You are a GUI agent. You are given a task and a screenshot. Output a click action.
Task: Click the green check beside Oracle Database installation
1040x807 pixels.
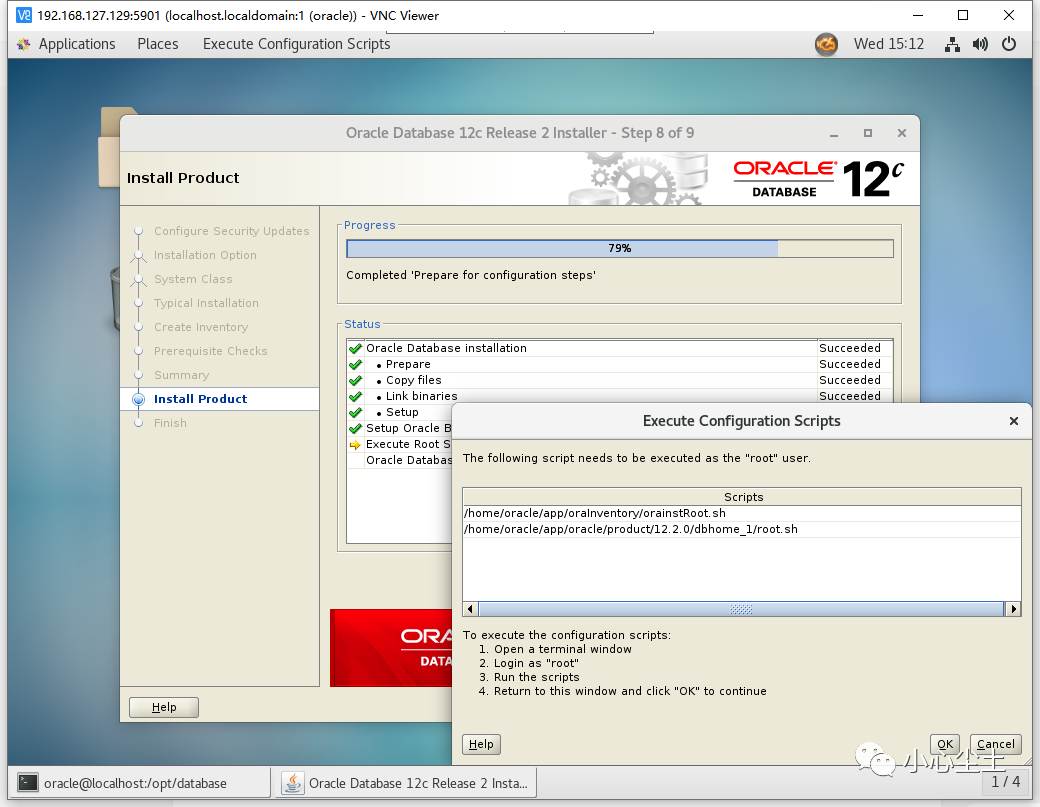pos(356,348)
